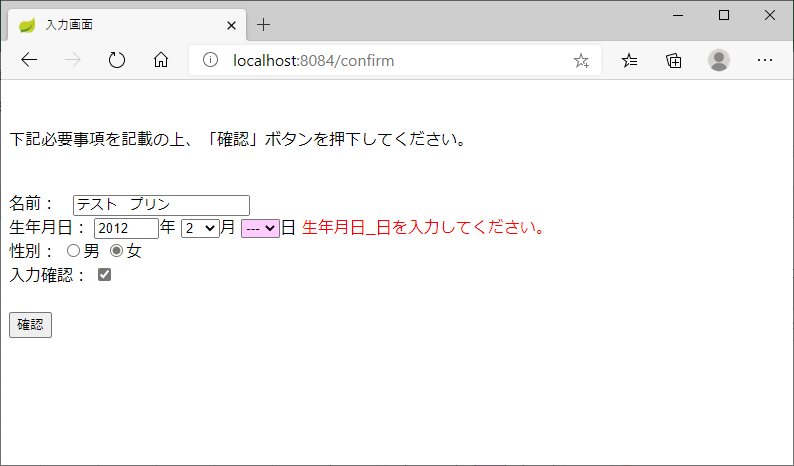
Task: Close the browser window
Action: (x=770, y=15)
